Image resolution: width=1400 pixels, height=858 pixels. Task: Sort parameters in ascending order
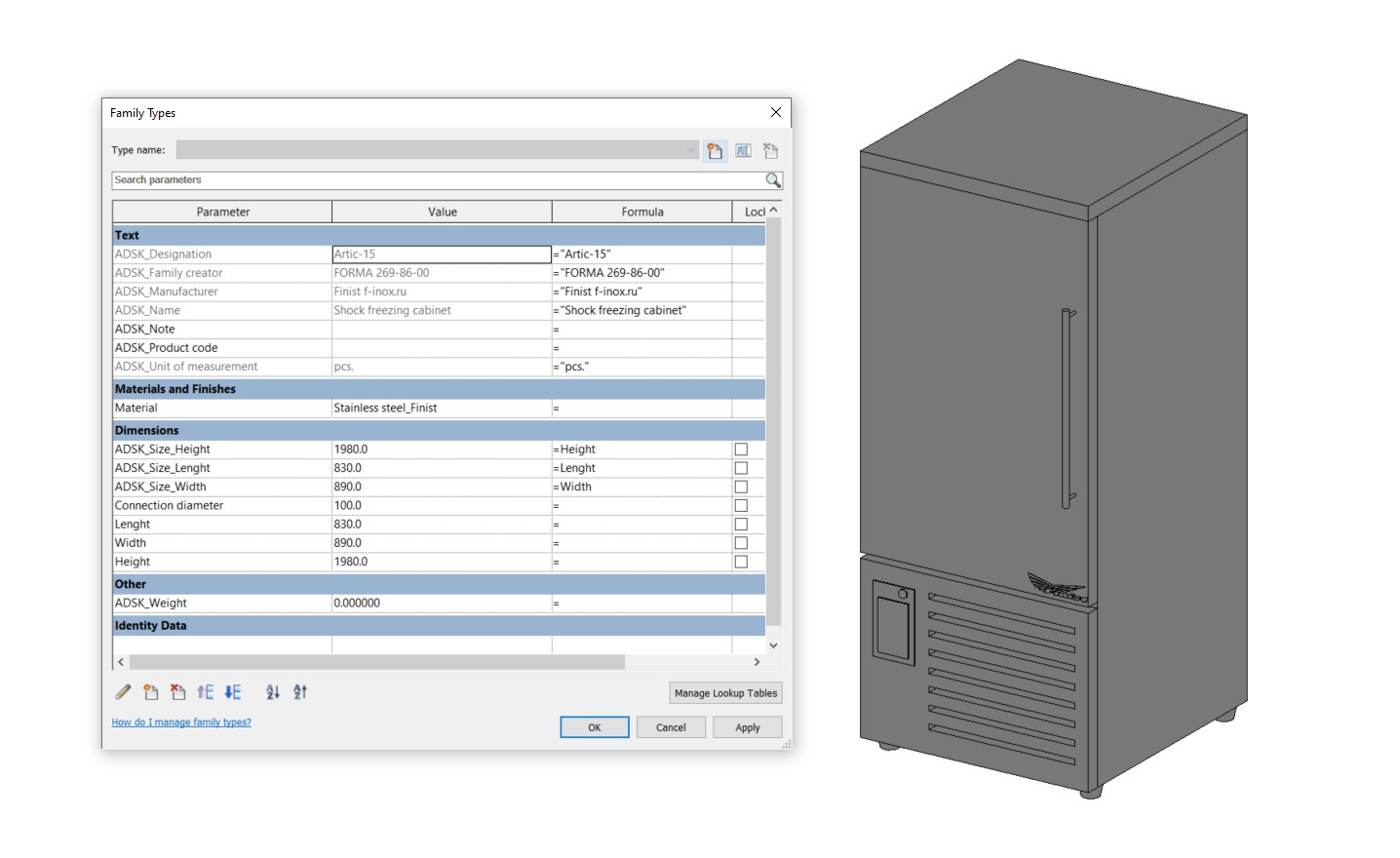coord(273,692)
